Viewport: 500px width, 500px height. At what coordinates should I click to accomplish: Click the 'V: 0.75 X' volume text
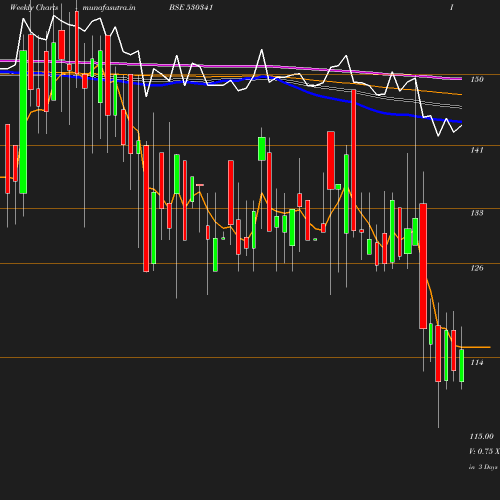pyautogui.click(x=484, y=452)
